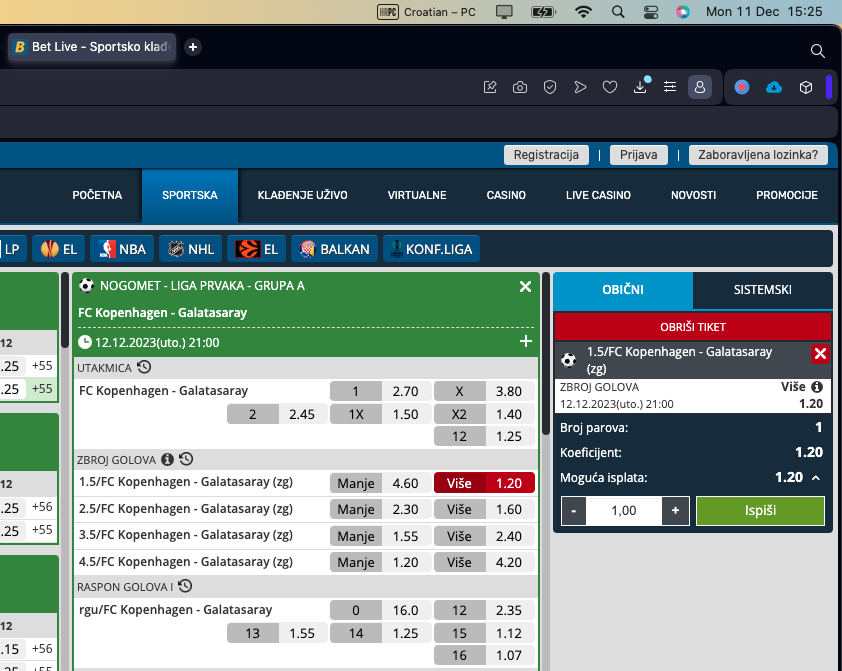Select Manje 4.60 for 1.5 goals
This screenshot has width=842, height=671.
(380, 483)
